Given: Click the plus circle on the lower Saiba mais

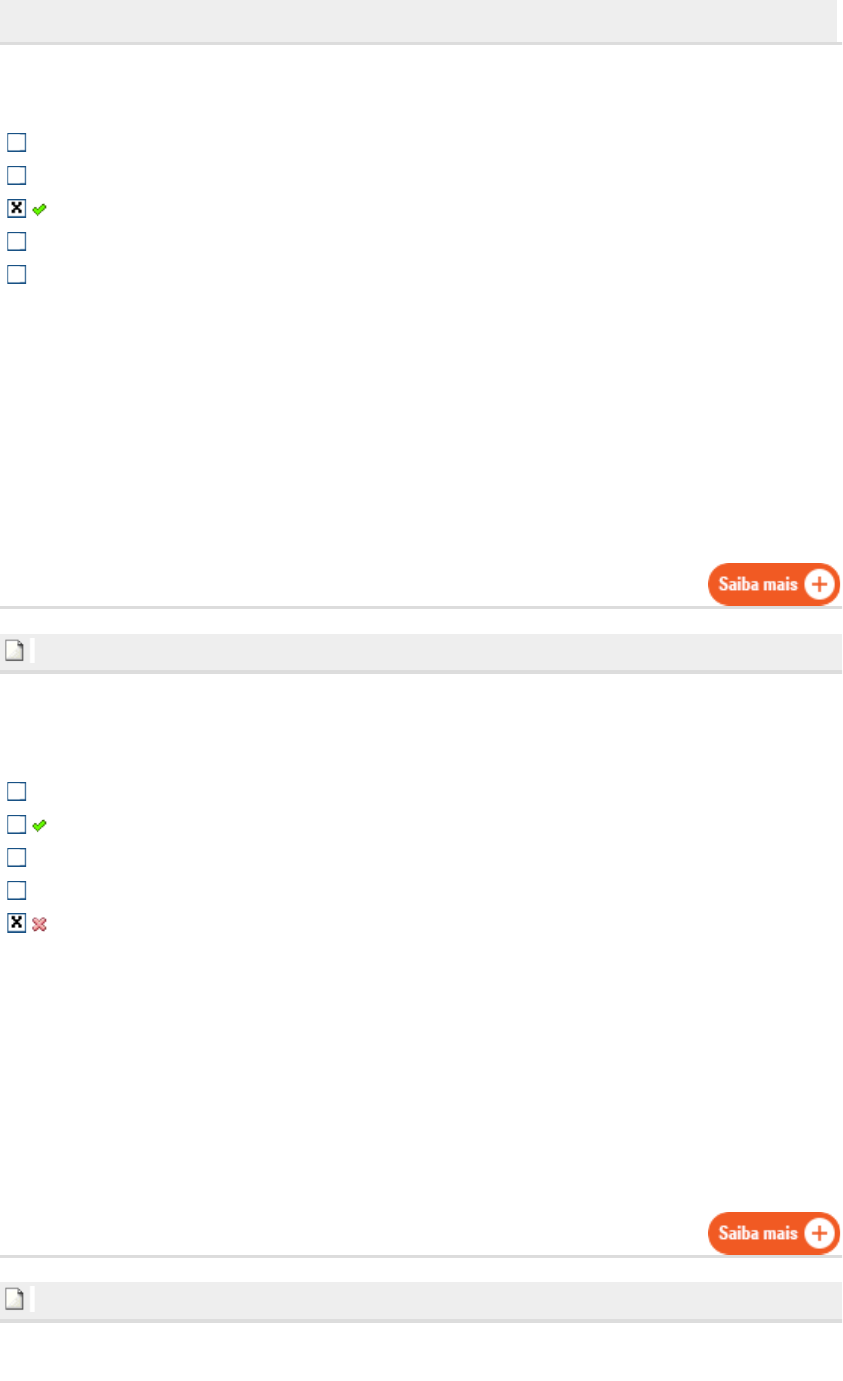Looking at the screenshot, I should pos(820,1233).
